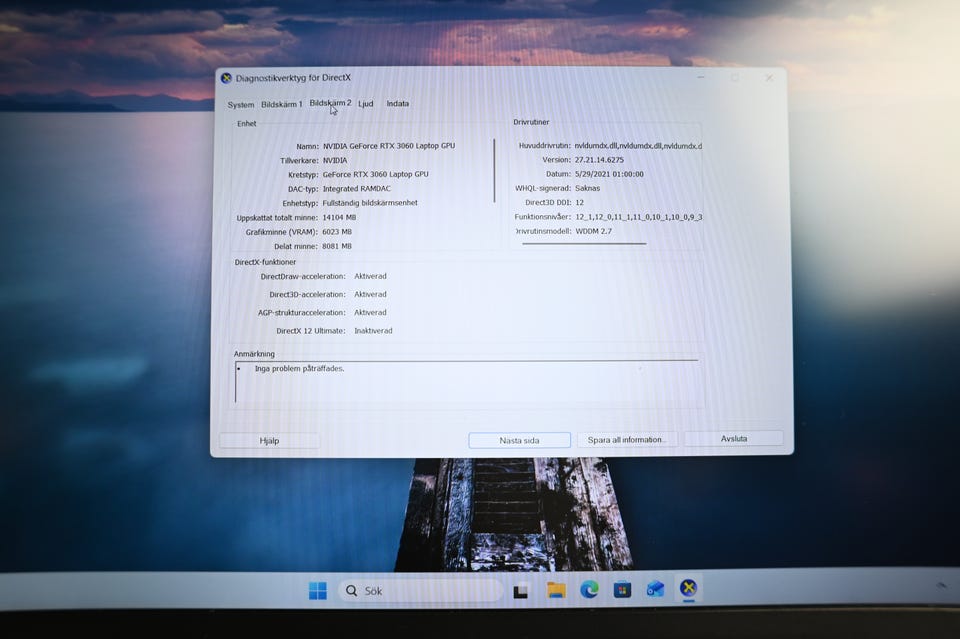Open the Windows Start menu
The height and width of the screenshot is (639, 960).
click(318, 591)
